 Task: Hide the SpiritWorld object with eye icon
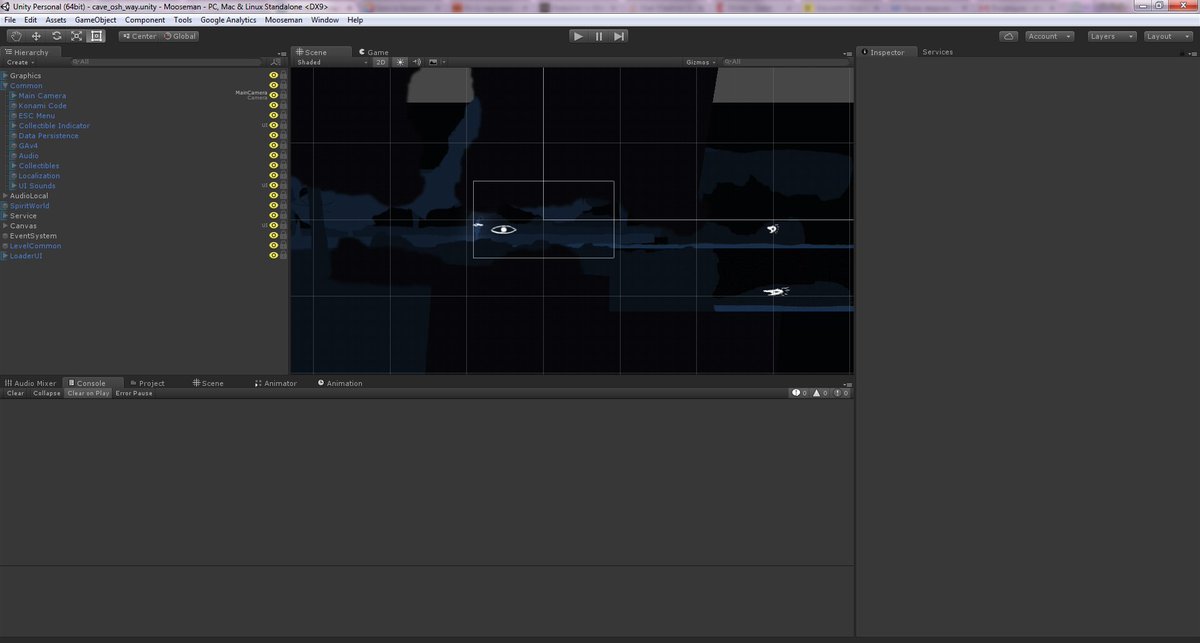click(273, 205)
